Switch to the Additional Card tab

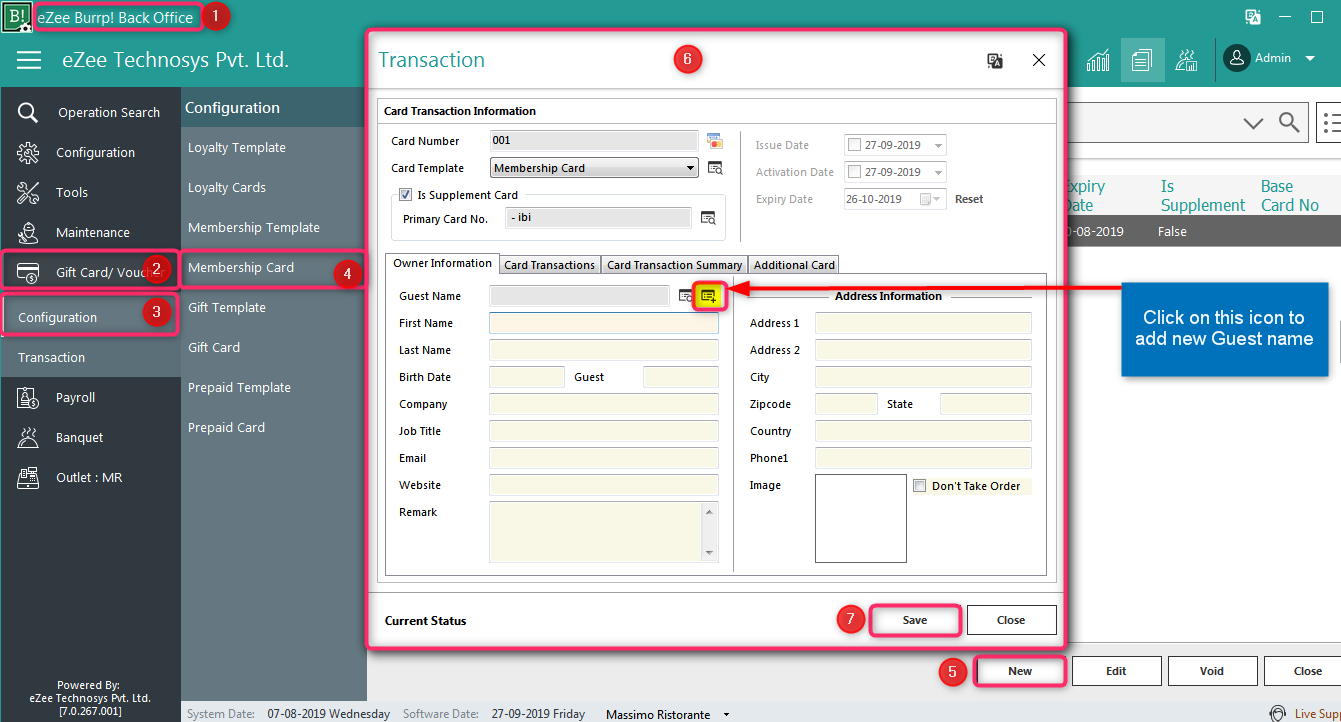(x=794, y=265)
